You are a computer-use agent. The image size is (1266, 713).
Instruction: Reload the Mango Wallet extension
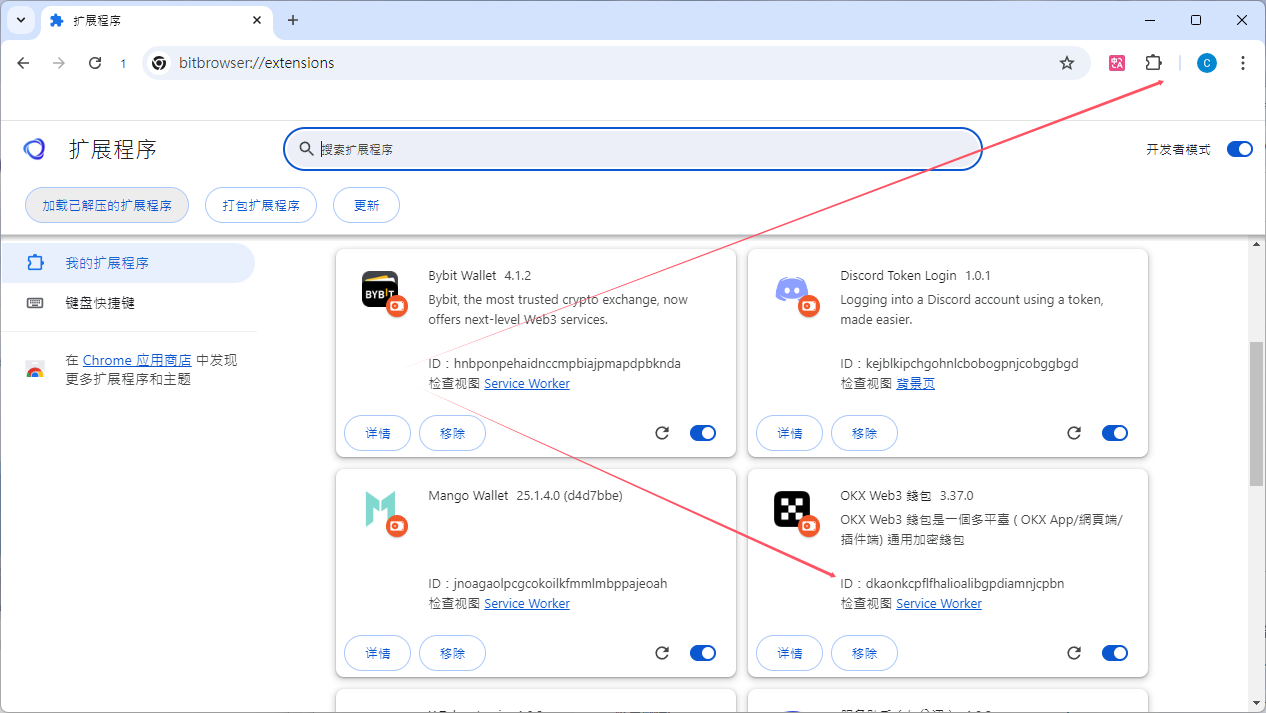click(662, 653)
